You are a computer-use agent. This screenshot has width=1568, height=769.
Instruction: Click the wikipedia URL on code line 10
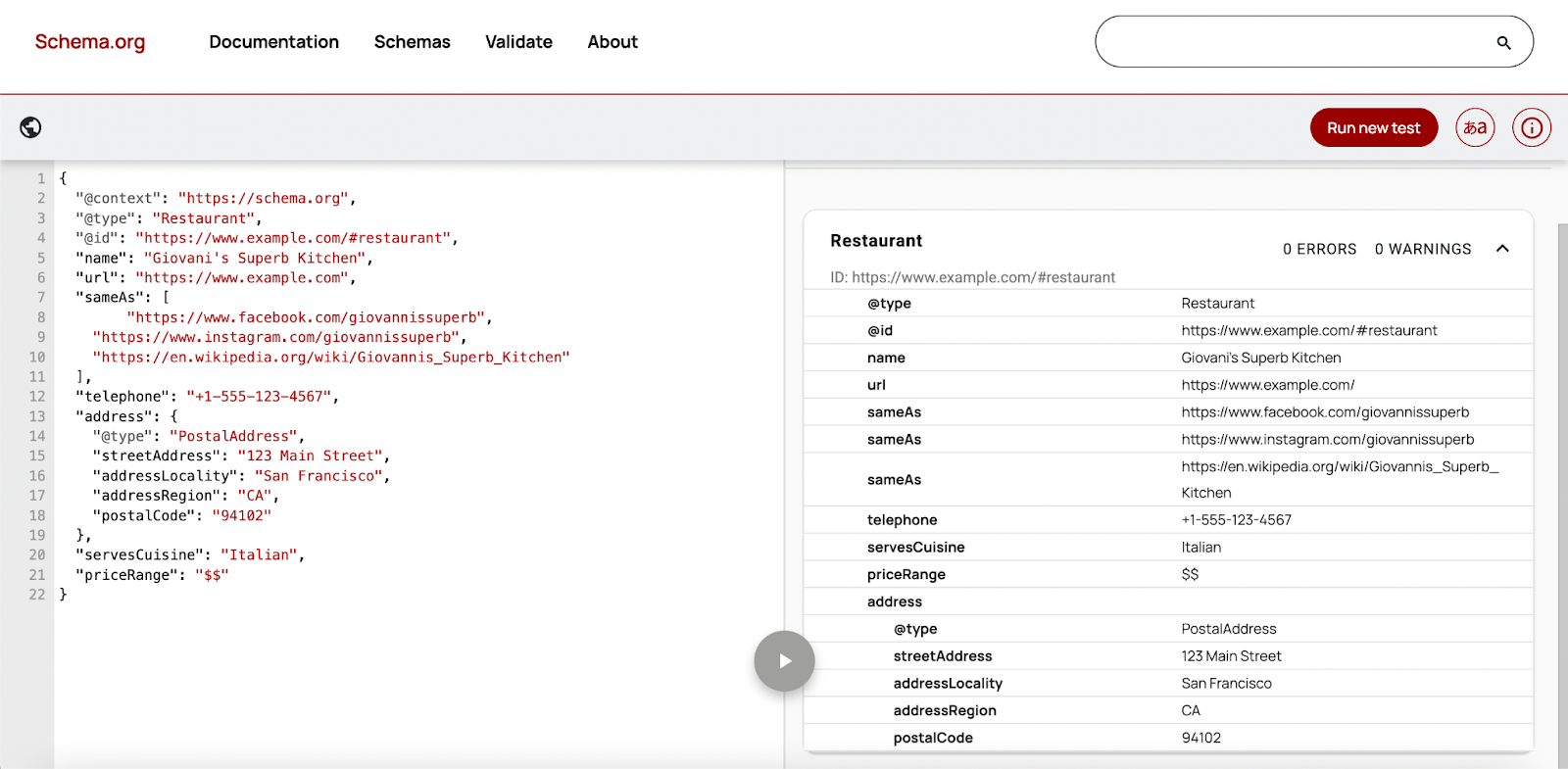pyautogui.click(x=331, y=358)
